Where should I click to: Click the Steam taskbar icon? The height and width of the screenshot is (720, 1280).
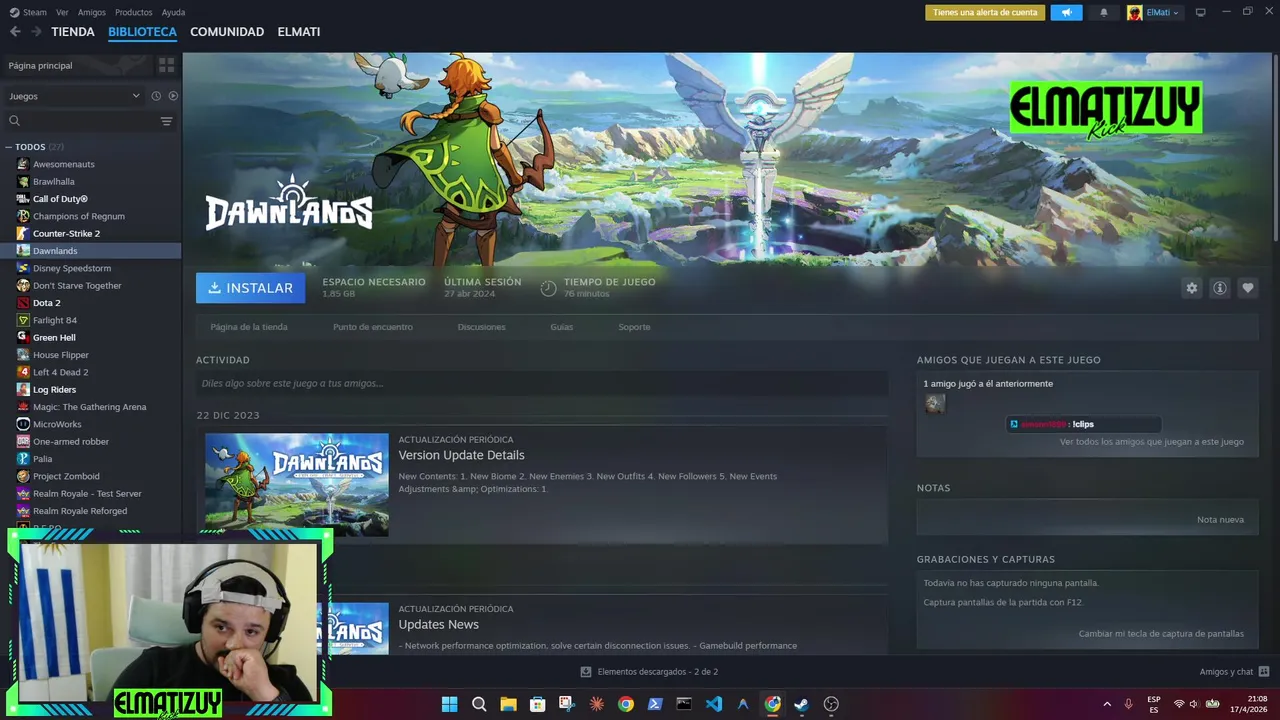[x=801, y=704]
